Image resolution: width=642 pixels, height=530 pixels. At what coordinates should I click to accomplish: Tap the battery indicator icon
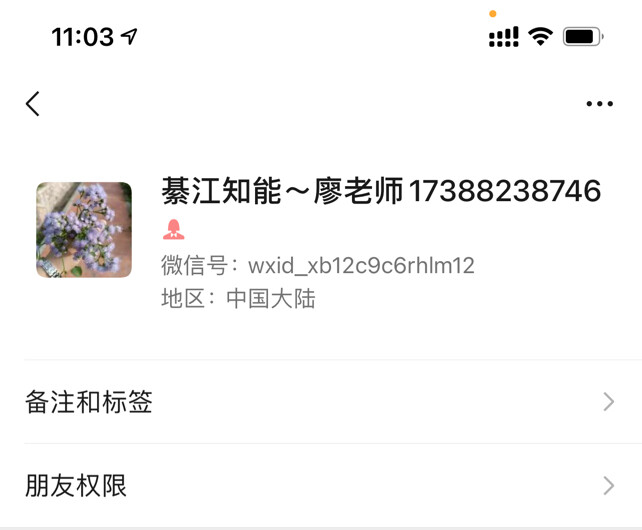pos(583,37)
